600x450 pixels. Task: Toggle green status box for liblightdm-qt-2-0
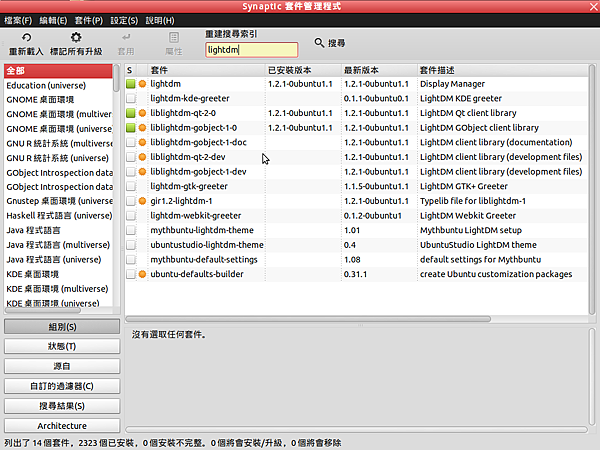click(131, 113)
